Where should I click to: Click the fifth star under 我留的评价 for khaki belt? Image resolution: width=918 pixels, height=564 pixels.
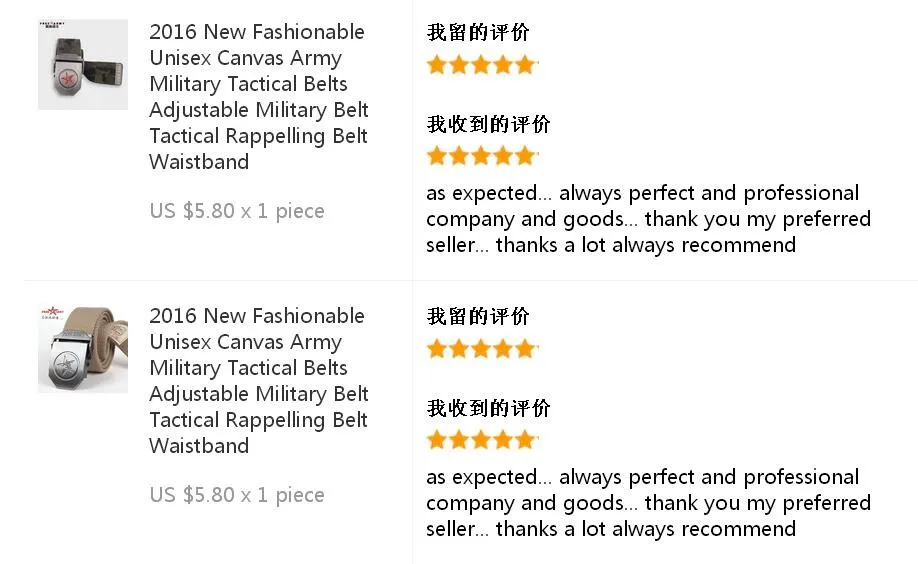pyautogui.click(x=525, y=349)
